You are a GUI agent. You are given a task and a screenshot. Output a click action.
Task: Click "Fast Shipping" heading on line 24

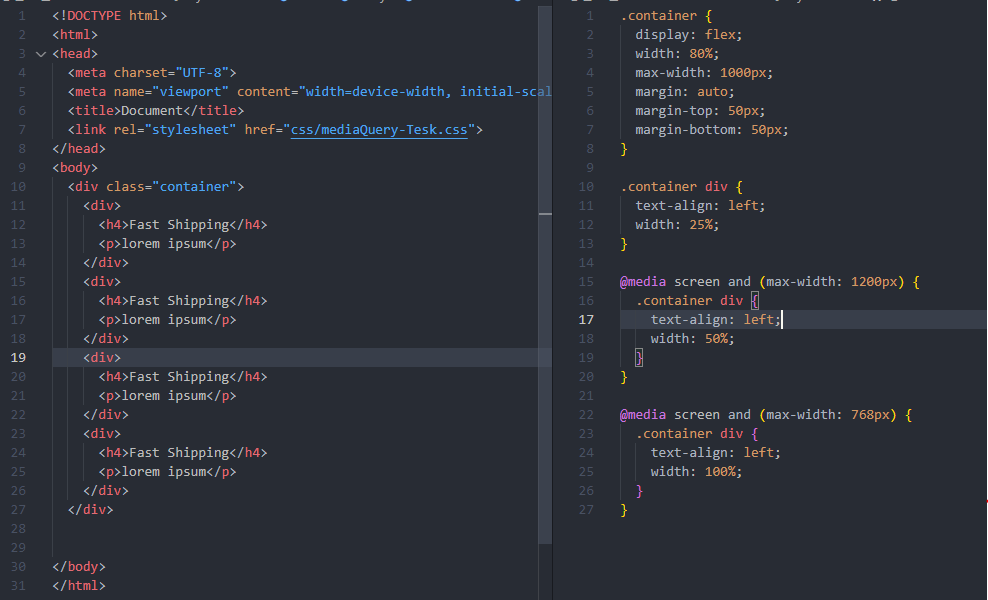pyautogui.click(x=179, y=453)
